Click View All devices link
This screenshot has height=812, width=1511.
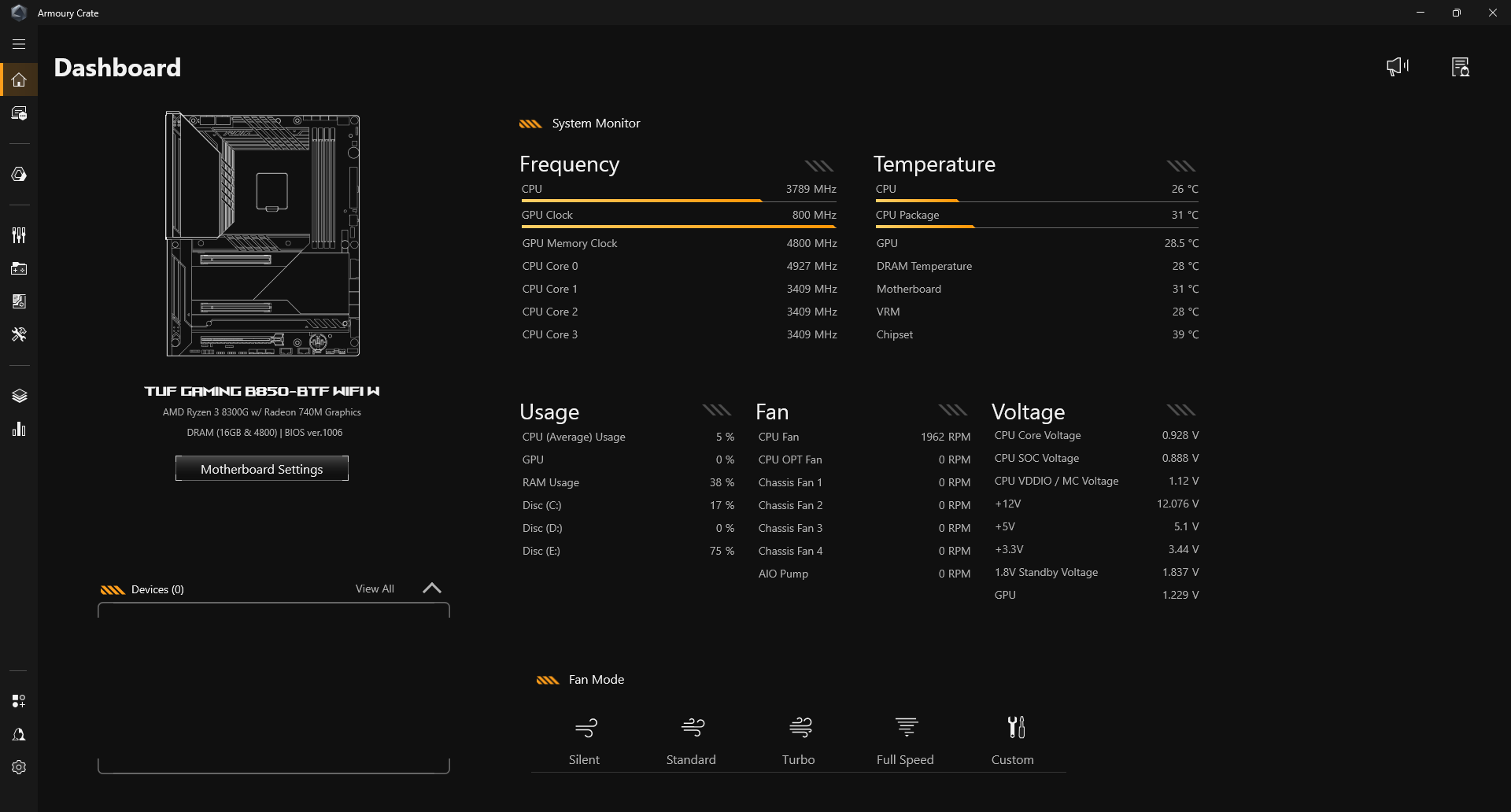[x=375, y=589]
